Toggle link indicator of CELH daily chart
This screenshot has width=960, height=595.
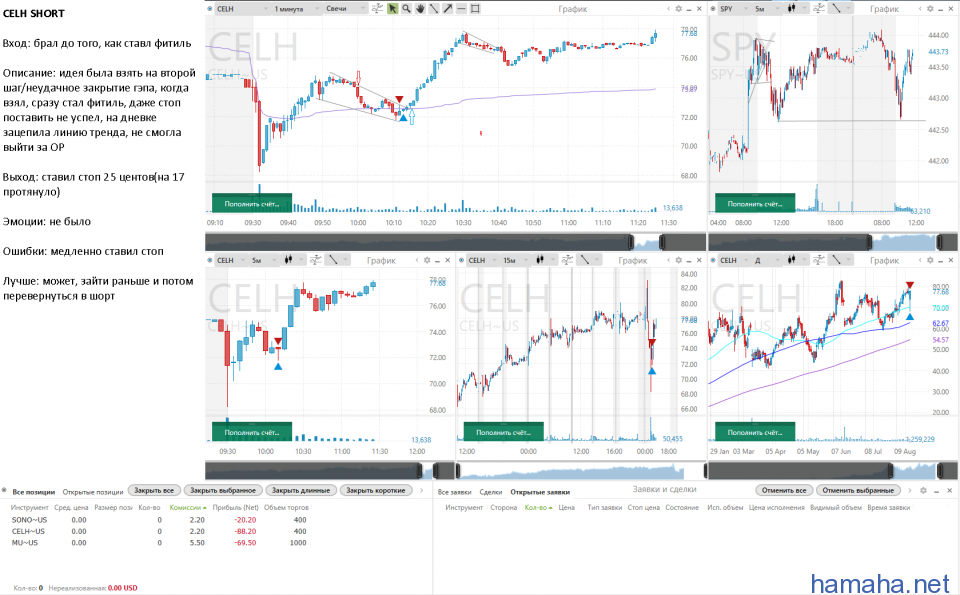click(713, 260)
